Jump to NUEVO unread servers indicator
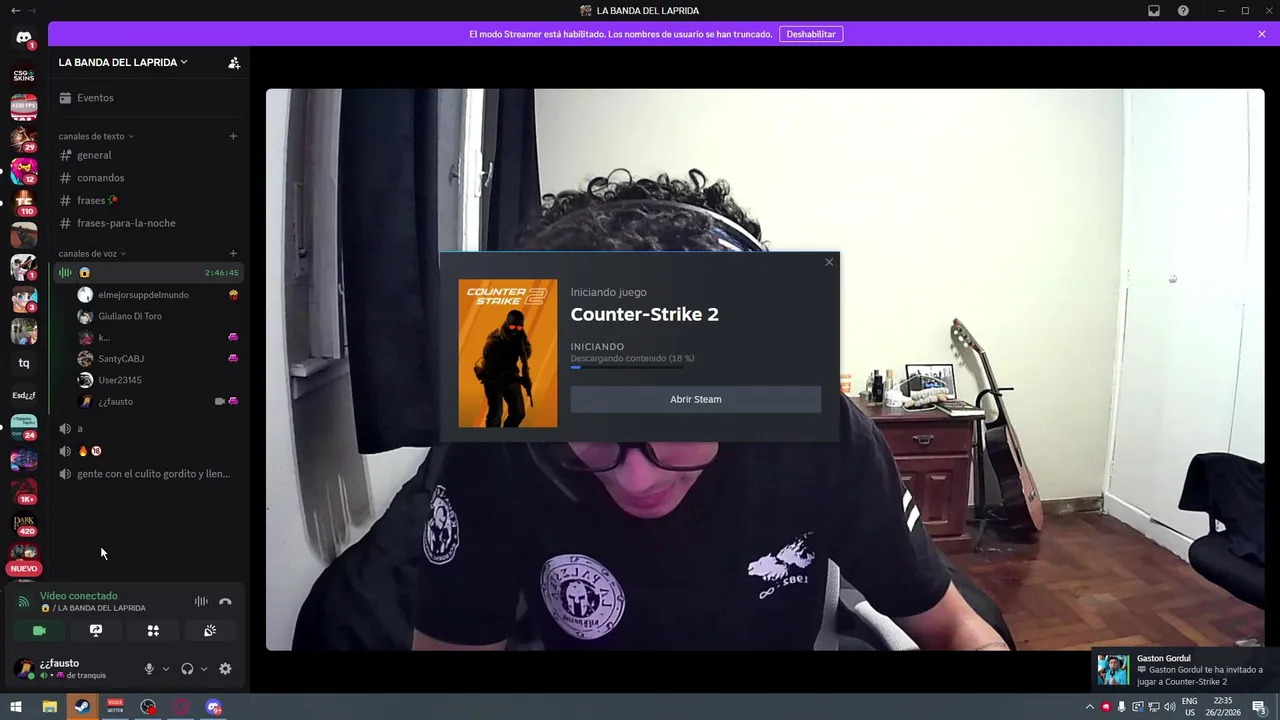 pos(24,568)
